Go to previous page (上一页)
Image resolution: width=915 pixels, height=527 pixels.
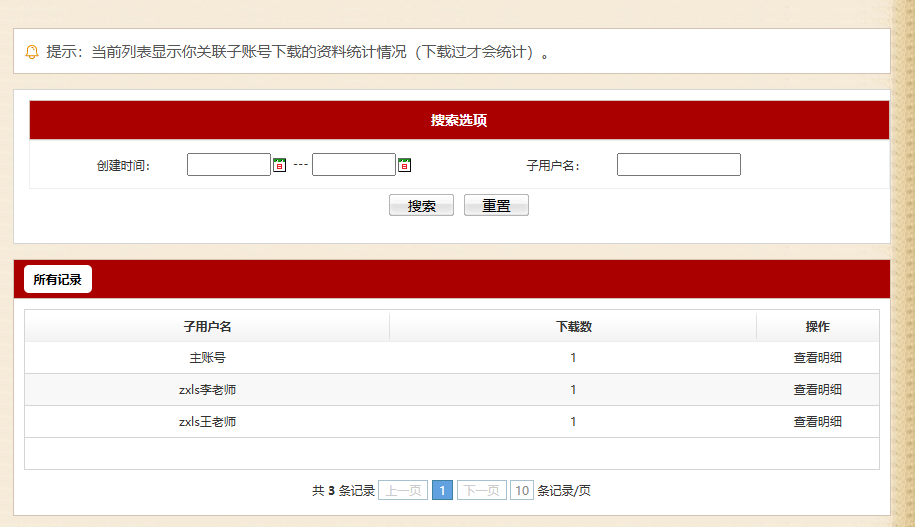[x=403, y=491]
